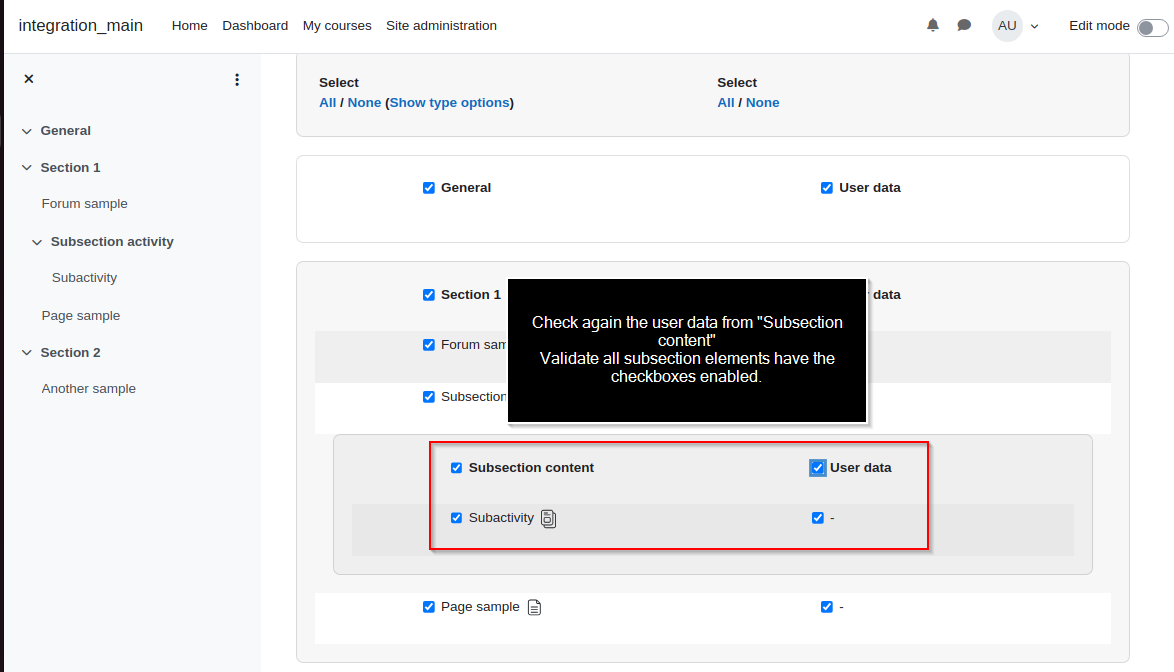Uncheck the General section checkbox
The height and width of the screenshot is (672, 1174).
coord(428,188)
